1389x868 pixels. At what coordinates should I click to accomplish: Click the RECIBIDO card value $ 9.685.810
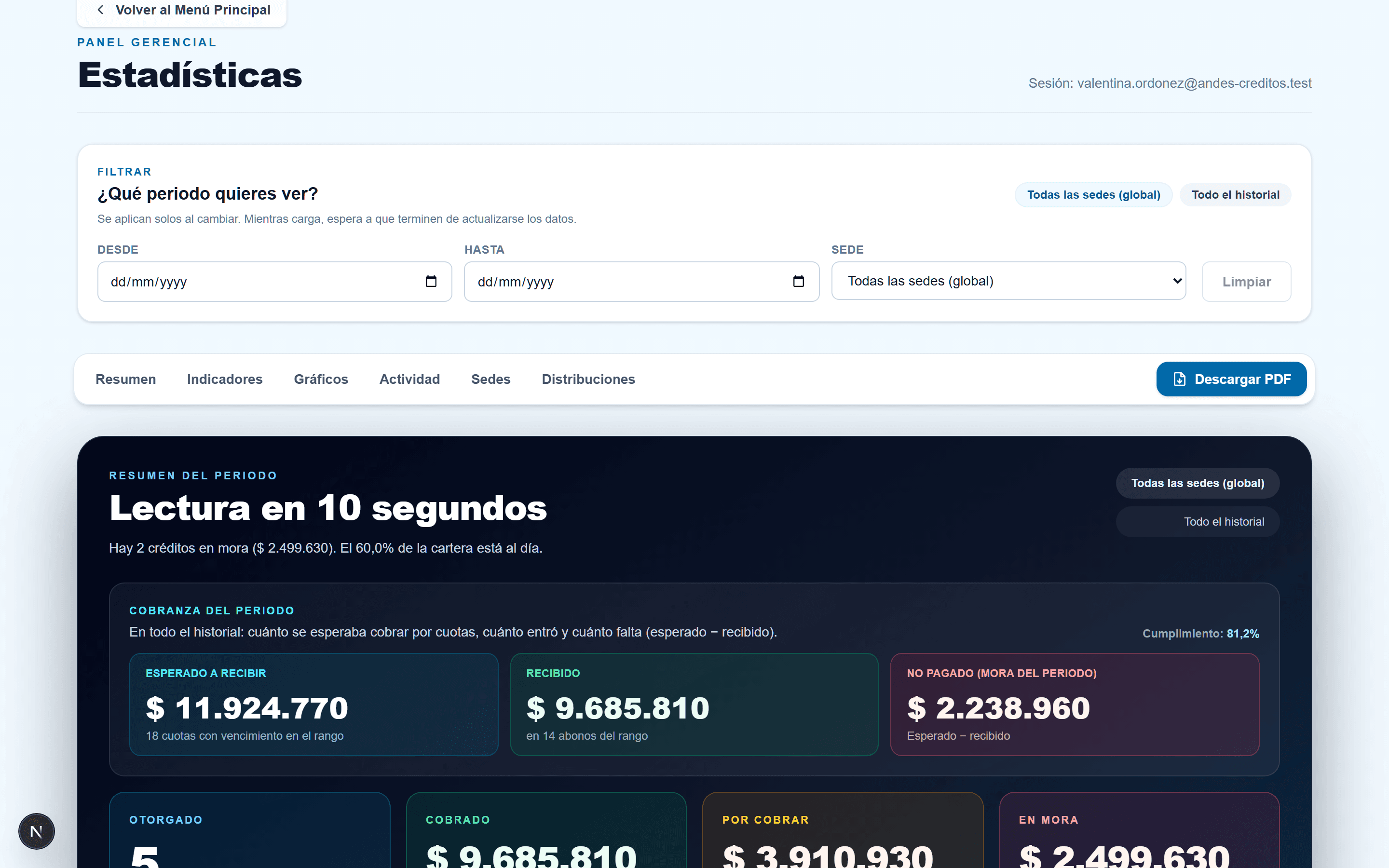pyautogui.click(x=618, y=708)
